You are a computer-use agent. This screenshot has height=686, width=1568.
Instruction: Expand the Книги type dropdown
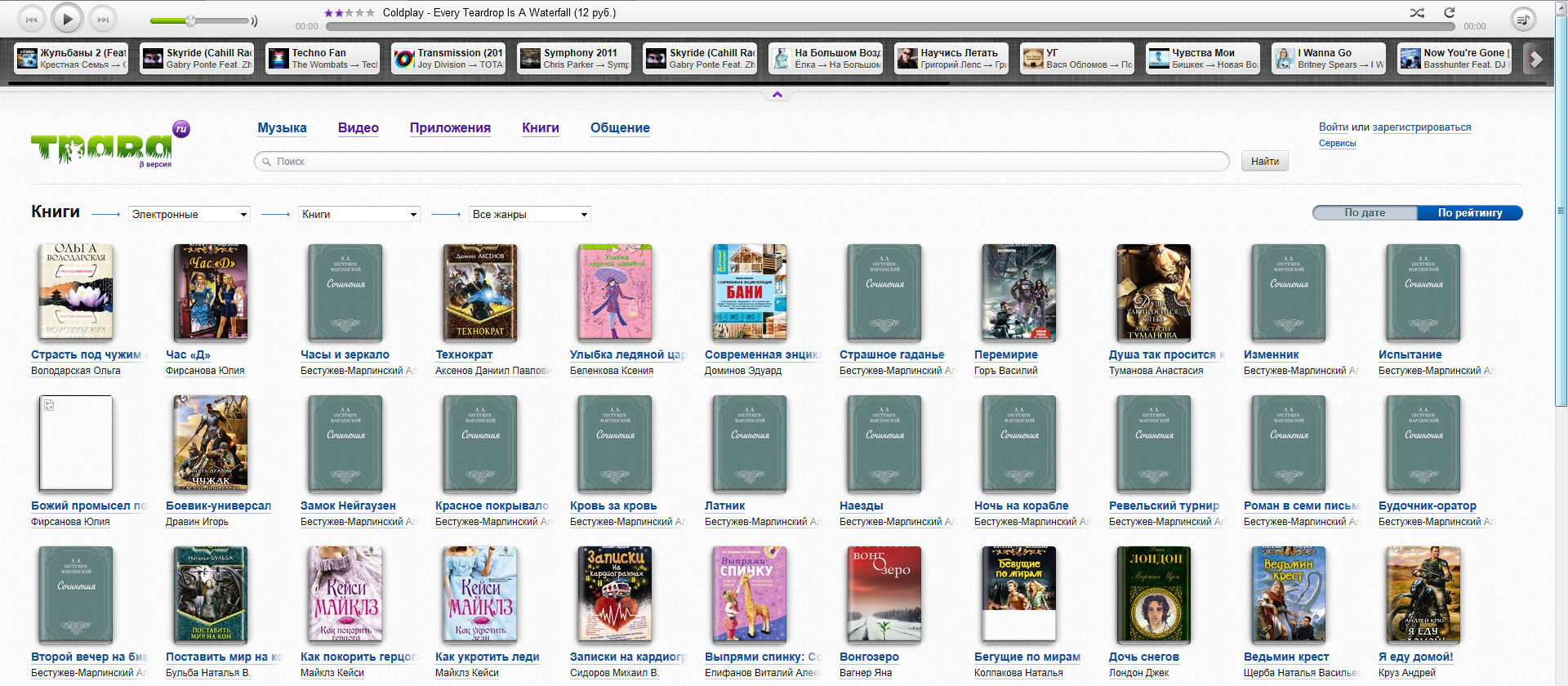(x=359, y=215)
